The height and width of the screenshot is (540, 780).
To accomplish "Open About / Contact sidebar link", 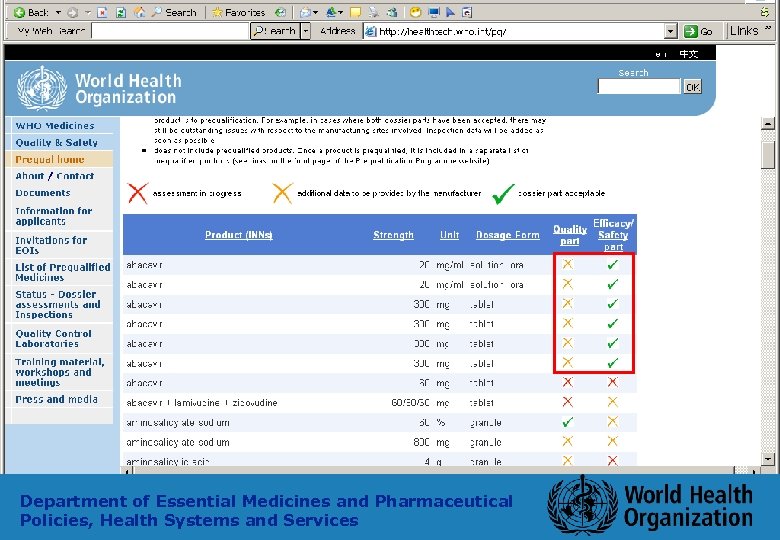I will tap(54, 176).
